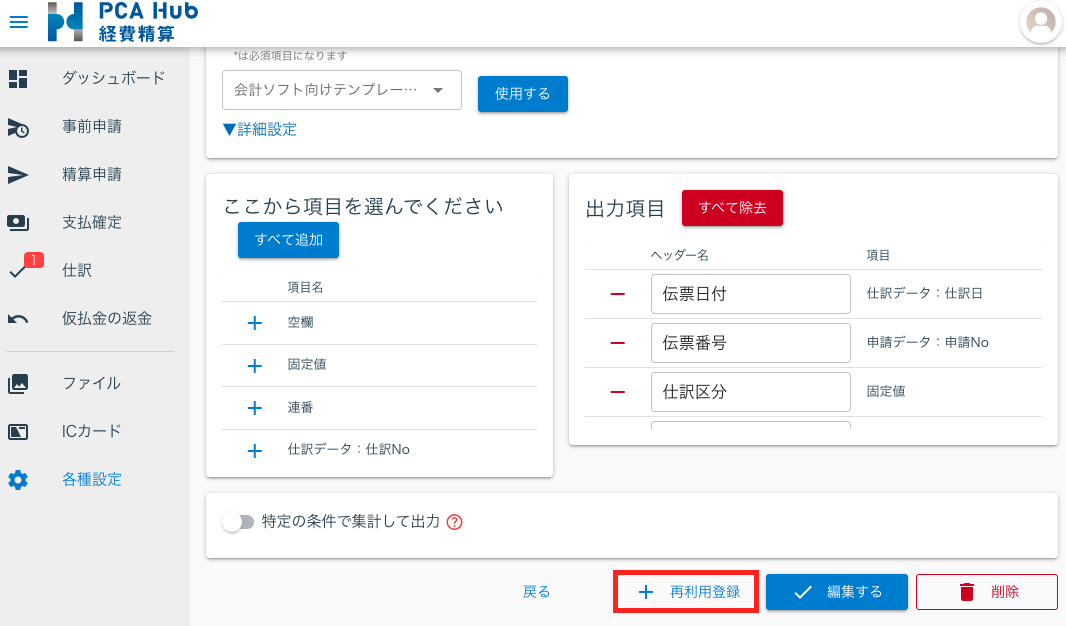
Task: Click the 戻る link
Action: 537,591
